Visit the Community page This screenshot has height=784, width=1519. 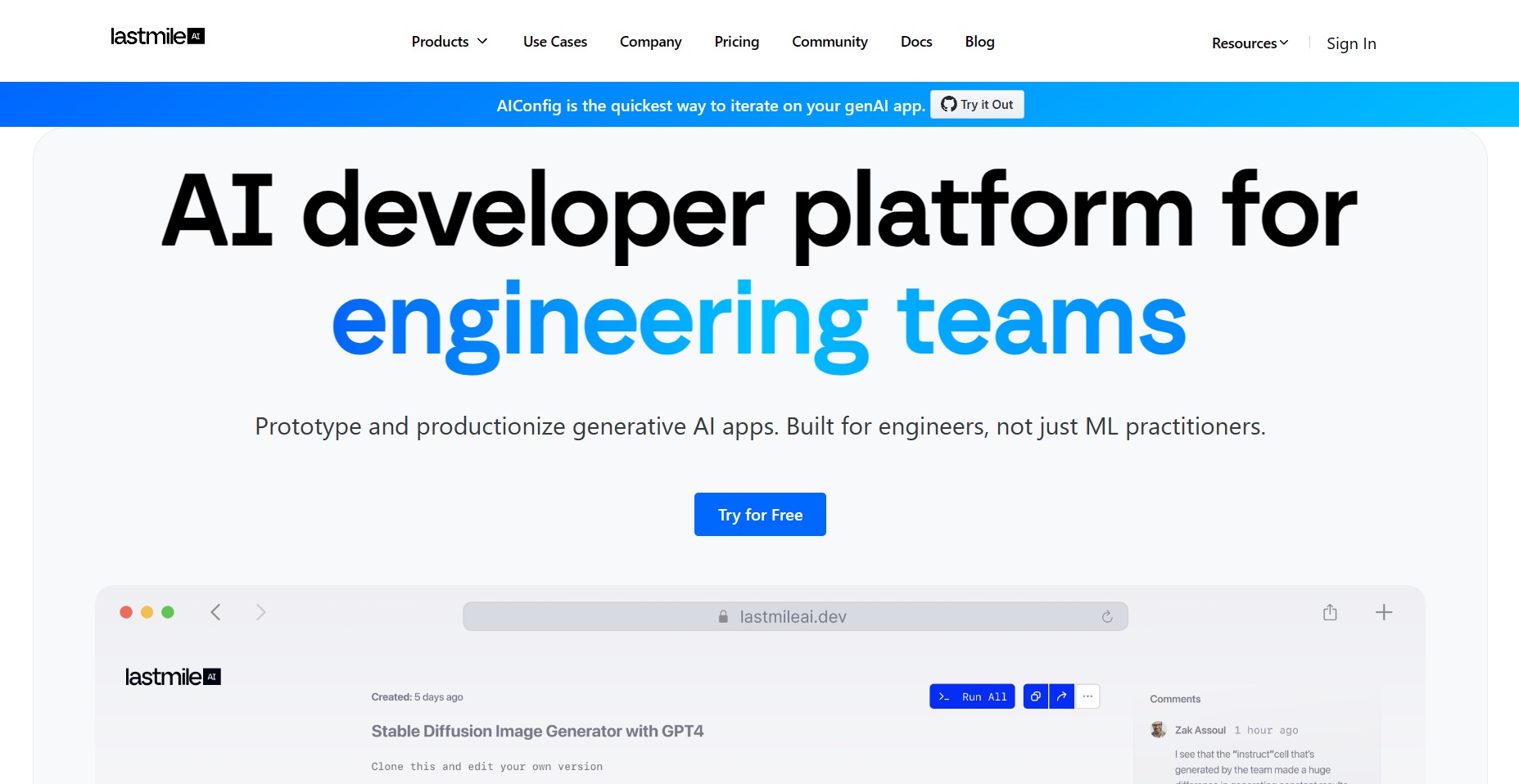coord(830,42)
